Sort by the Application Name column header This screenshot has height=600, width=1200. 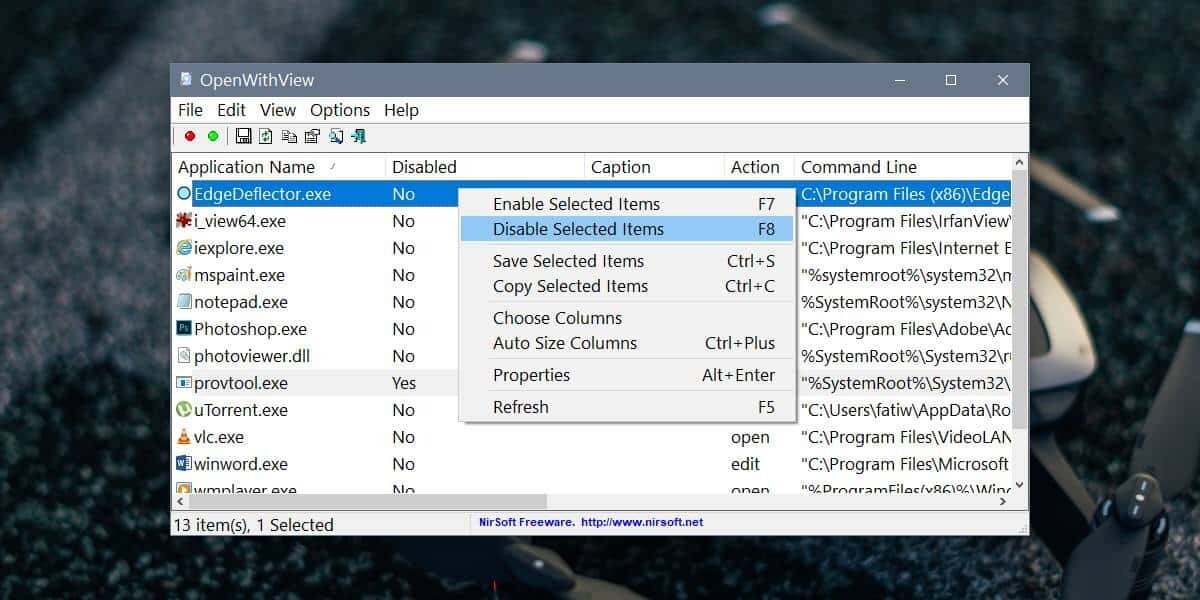(279, 167)
